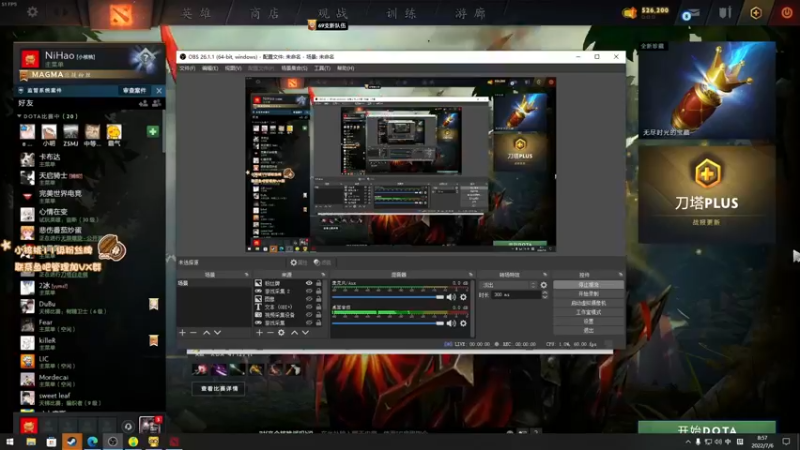Switch to 商店 tab in Dota
This screenshot has width=800, height=450.
pos(265,13)
